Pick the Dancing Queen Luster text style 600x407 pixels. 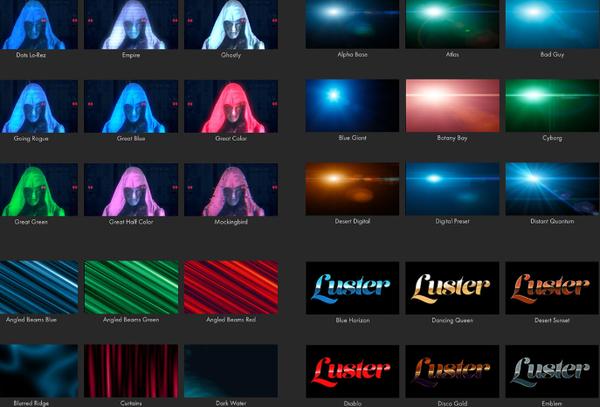coord(452,288)
